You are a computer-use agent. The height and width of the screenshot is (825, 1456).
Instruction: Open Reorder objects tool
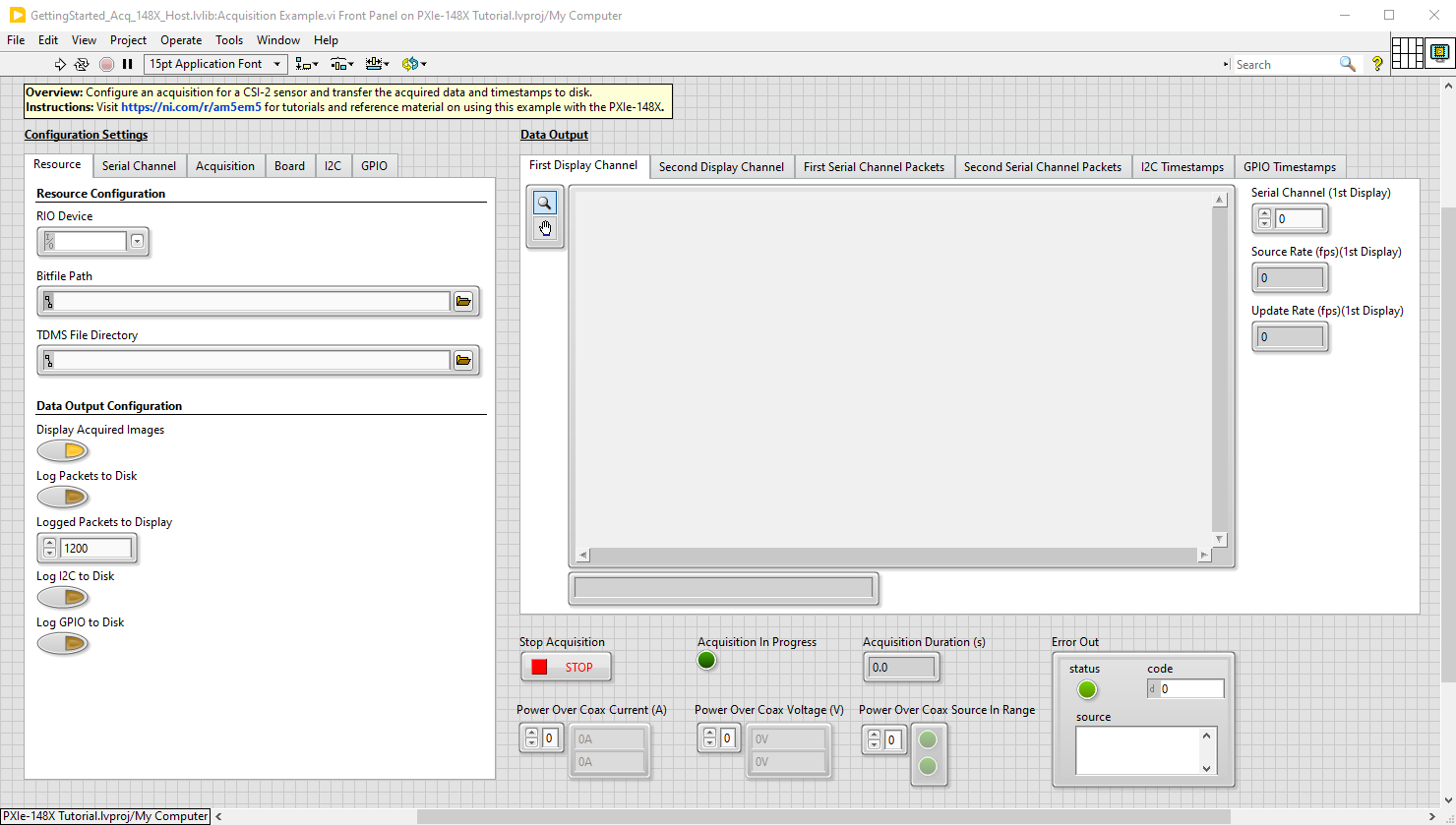[414, 64]
